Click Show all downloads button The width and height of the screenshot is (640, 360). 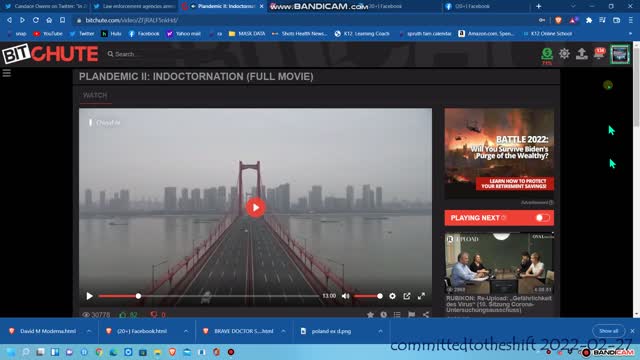coord(609,331)
